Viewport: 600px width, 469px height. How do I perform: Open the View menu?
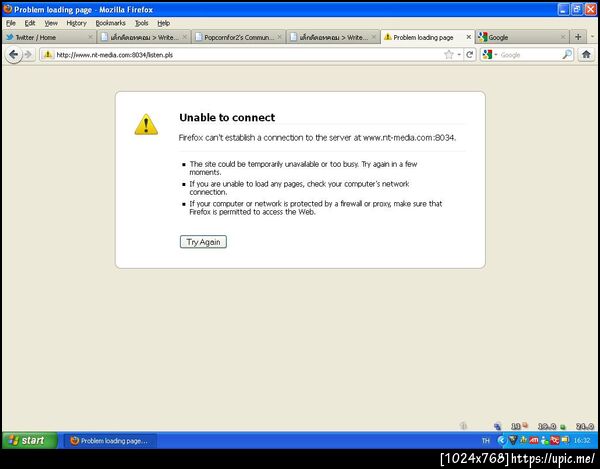[x=51, y=23]
